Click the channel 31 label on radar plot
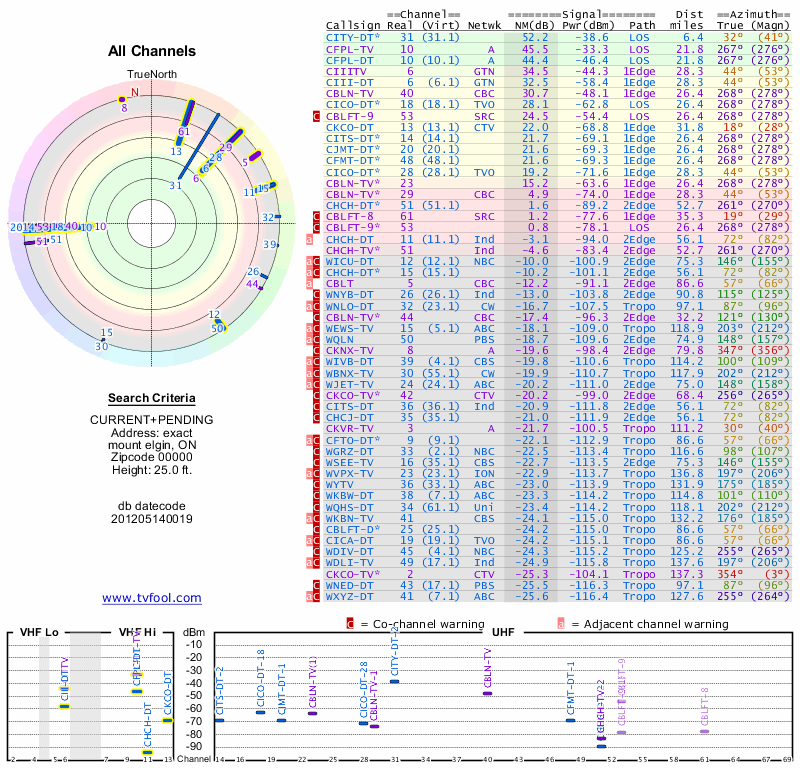800x768 pixels. pyautogui.click(x=176, y=185)
